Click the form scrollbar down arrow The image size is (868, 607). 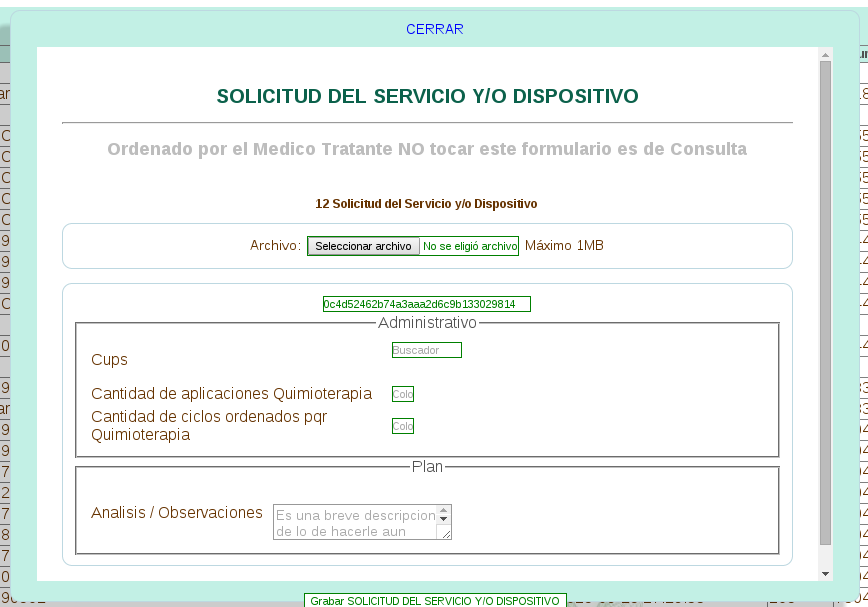tap(825, 573)
